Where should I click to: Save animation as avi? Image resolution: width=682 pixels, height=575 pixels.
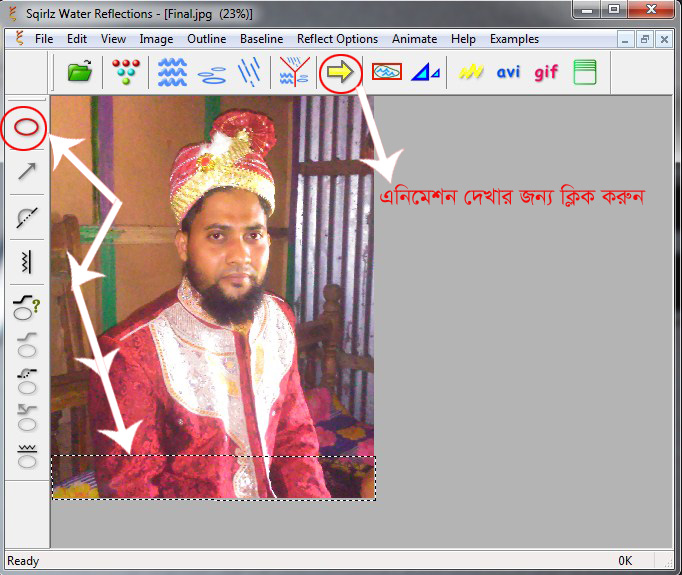click(508, 72)
